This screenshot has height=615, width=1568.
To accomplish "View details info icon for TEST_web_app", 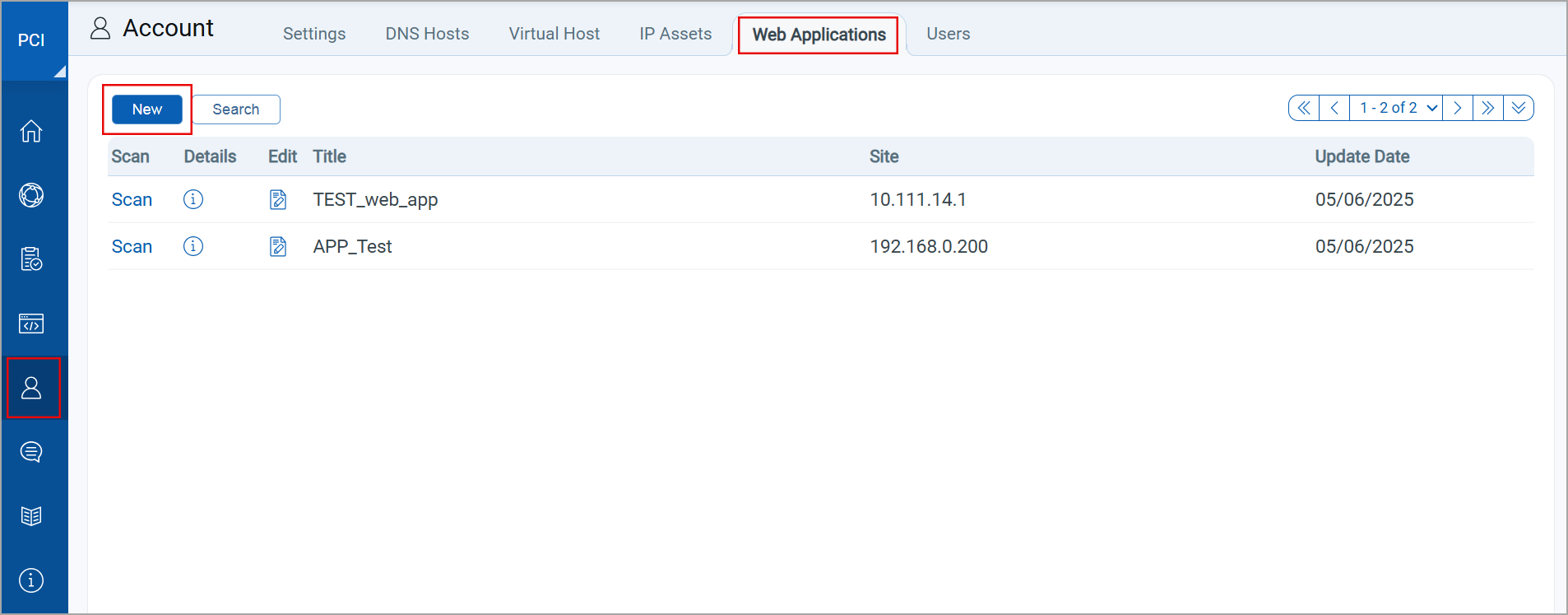I will pos(193,199).
